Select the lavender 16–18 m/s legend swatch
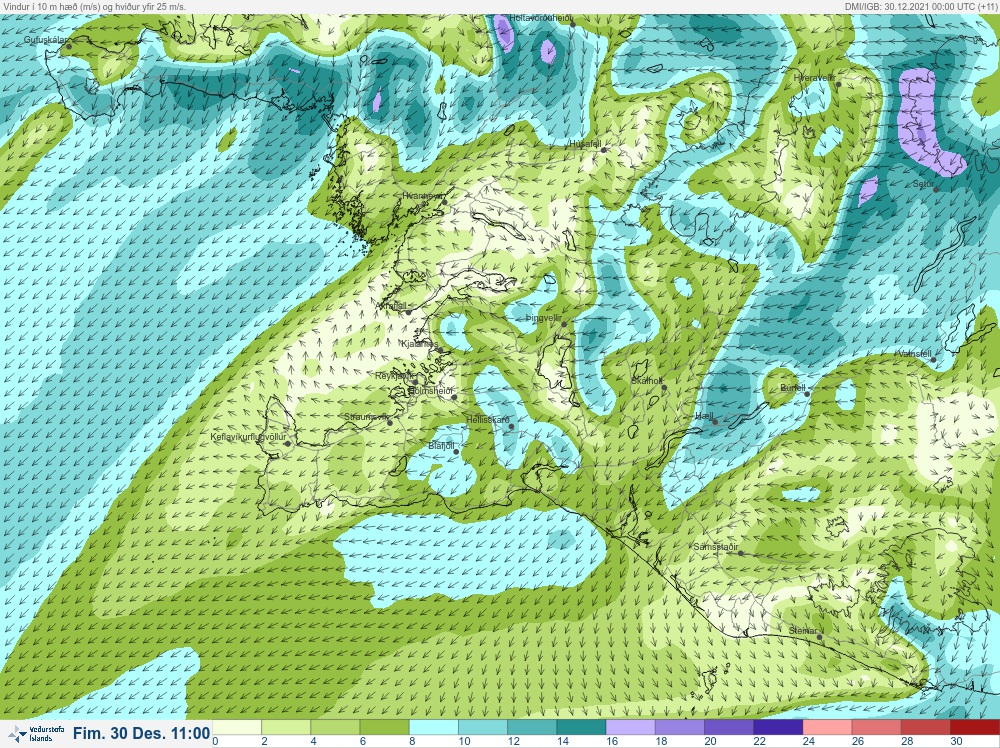The height and width of the screenshot is (748, 1000). click(630, 728)
